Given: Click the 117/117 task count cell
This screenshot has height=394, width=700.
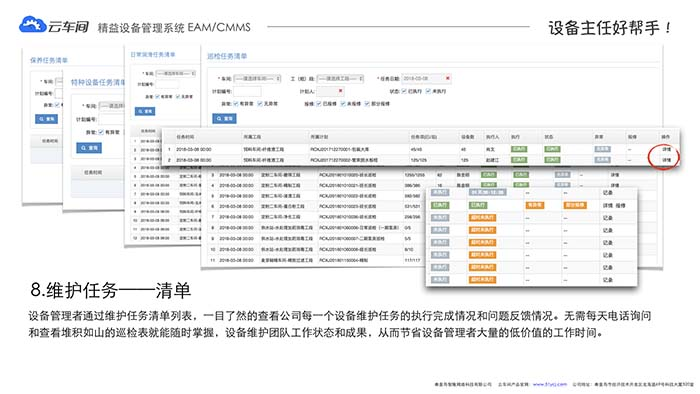Looking at the screenshot, I should [x=412, y=260].
